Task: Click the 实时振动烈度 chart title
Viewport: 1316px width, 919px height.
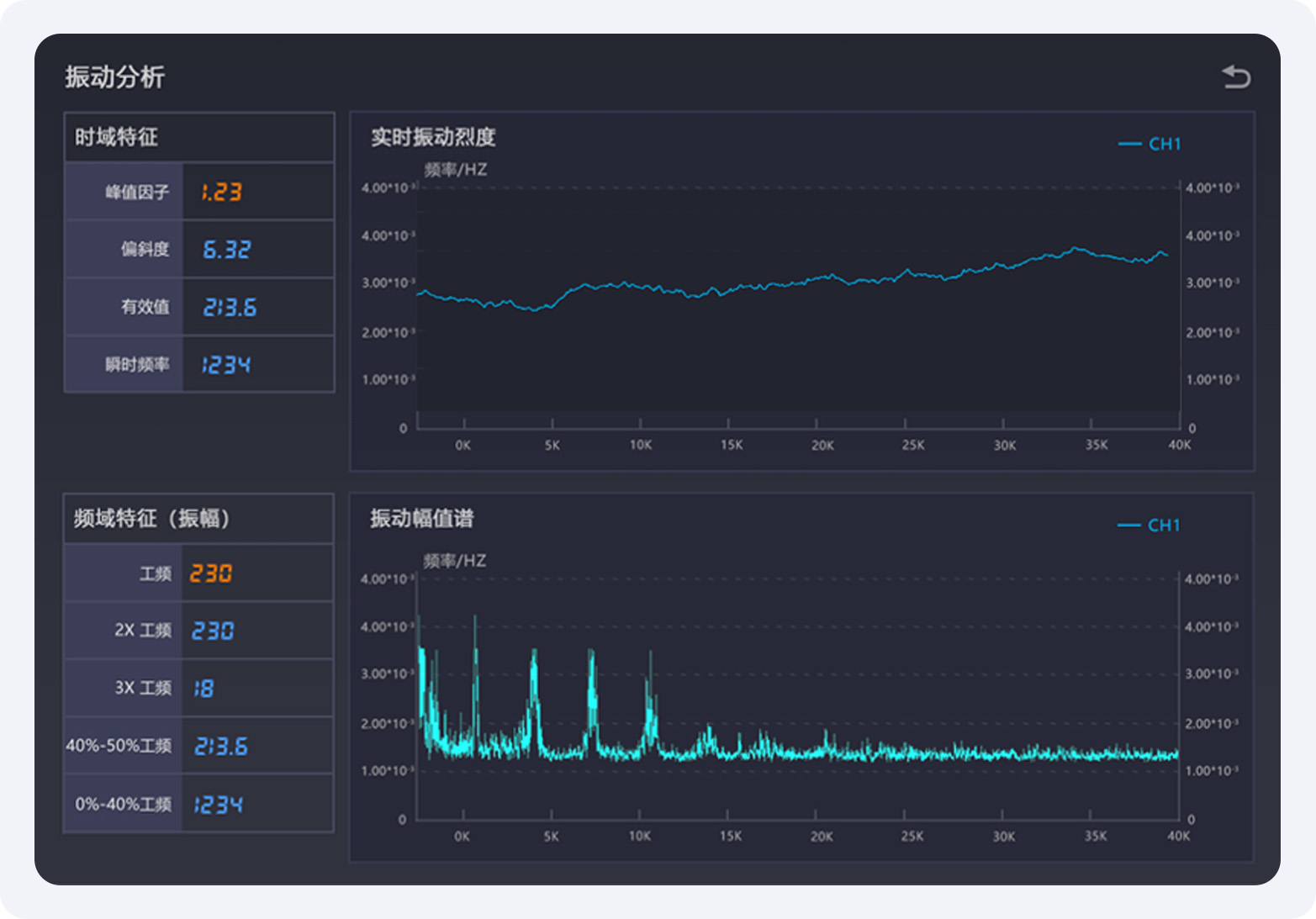Action: (433, 137)
